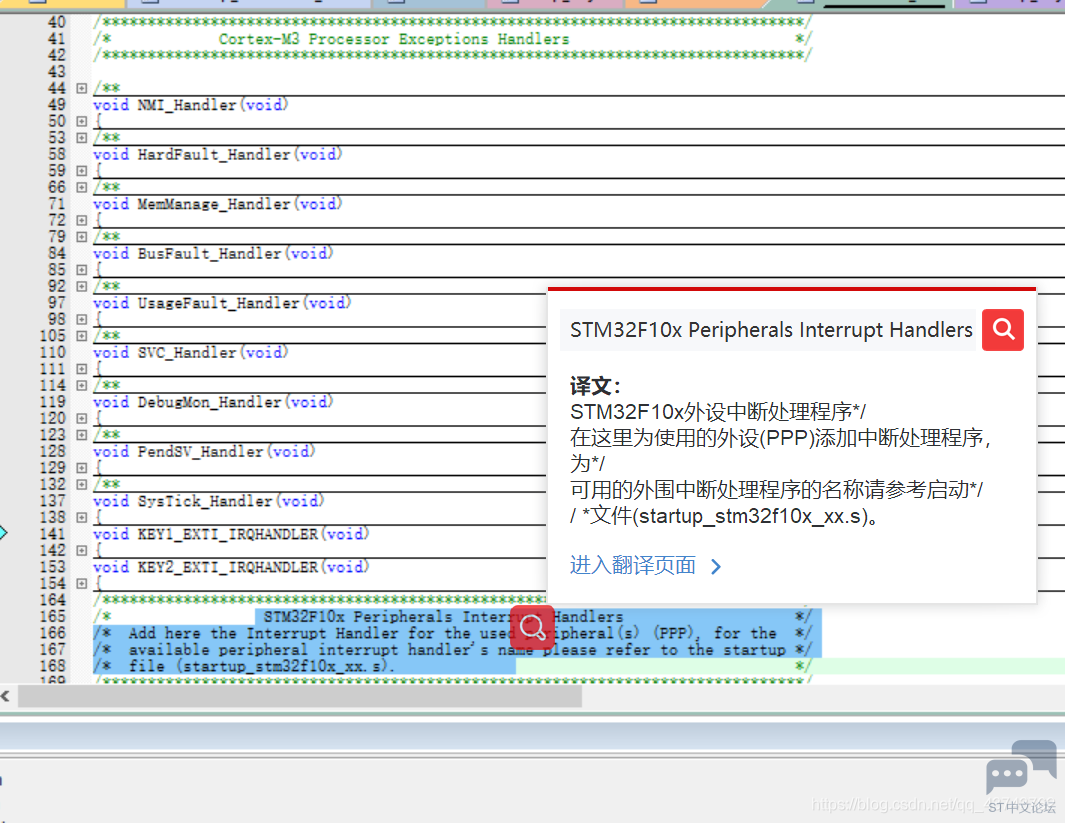Click the selected 'Add here the Interrupt Handler' comment line
The image size is (1065, 823).
[452, 634]
